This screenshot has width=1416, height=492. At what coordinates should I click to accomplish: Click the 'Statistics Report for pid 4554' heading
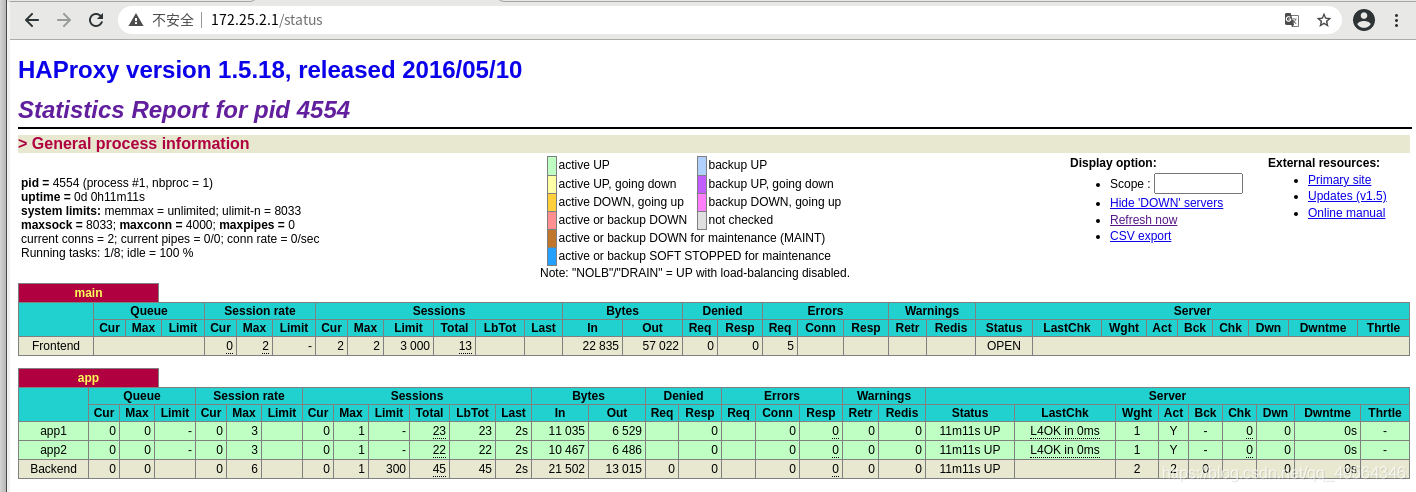pos(184,110)
